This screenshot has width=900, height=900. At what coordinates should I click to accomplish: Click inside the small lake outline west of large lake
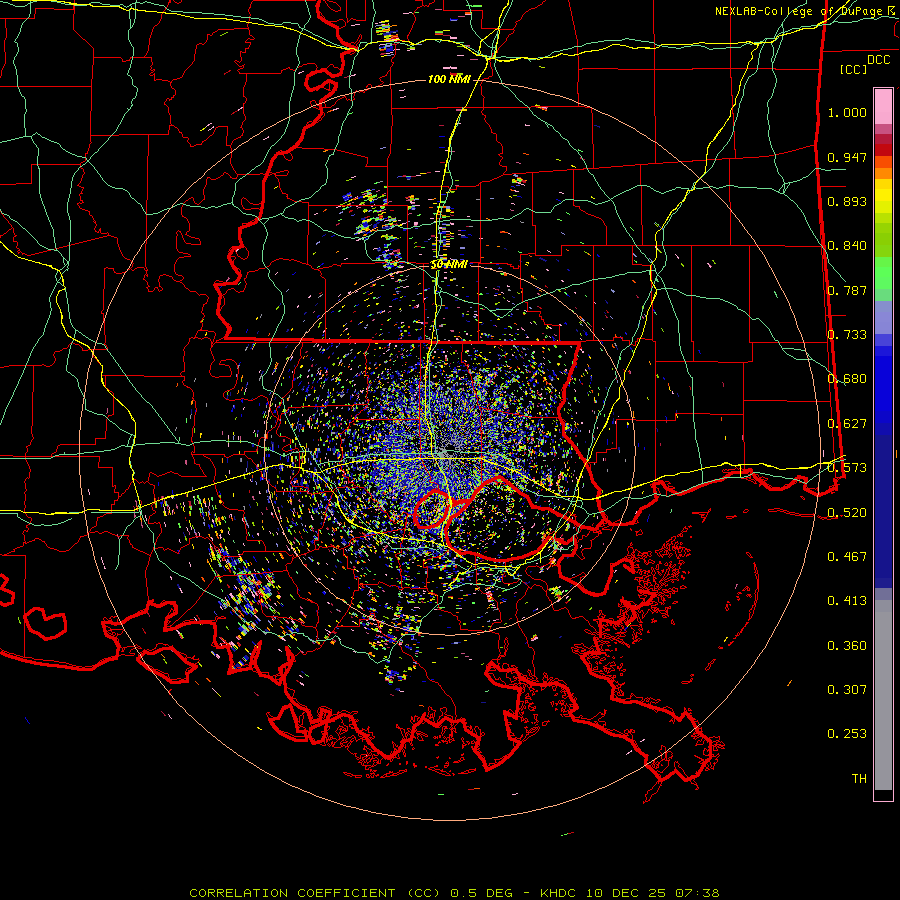point(432,509)
